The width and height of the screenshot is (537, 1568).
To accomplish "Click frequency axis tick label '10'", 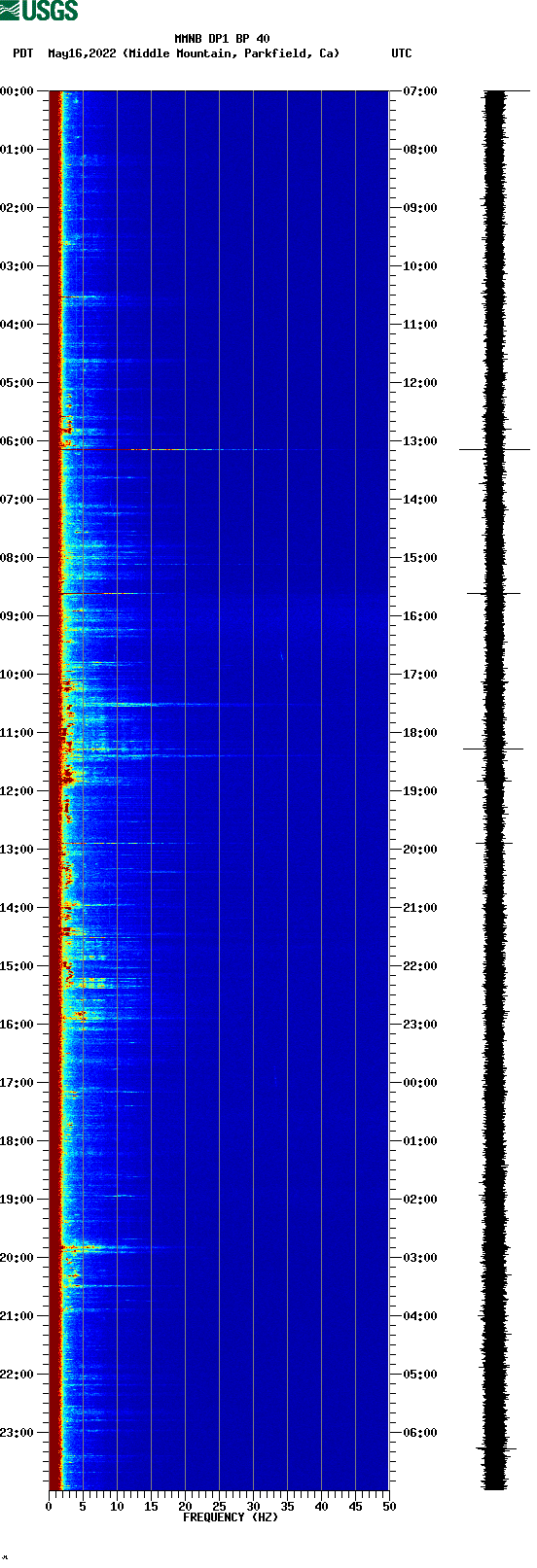I will tap(117, 1507).
